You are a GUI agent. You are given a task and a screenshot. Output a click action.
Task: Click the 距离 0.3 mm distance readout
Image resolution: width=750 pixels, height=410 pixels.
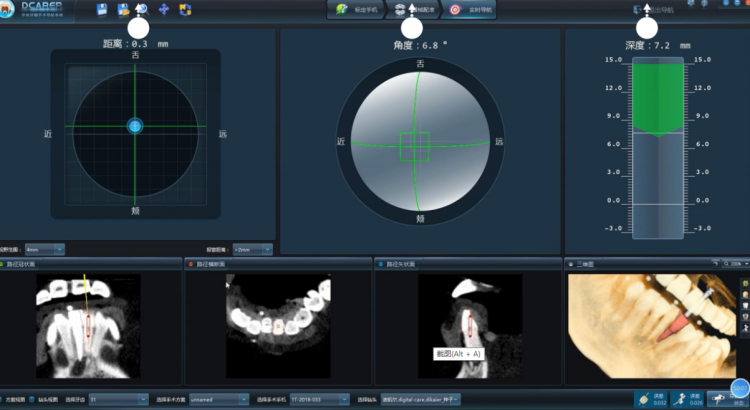coord(136,44)
